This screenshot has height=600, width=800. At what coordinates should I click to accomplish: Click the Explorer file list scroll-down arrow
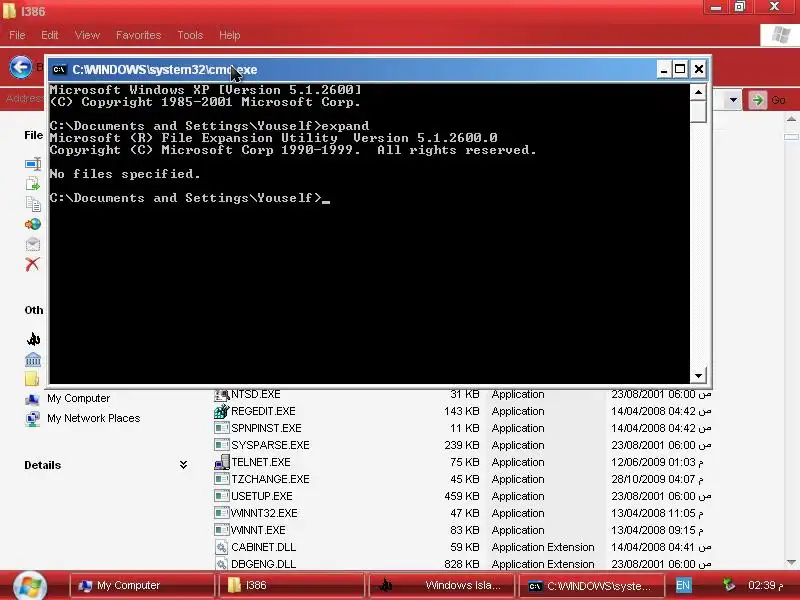click(791, 562)
